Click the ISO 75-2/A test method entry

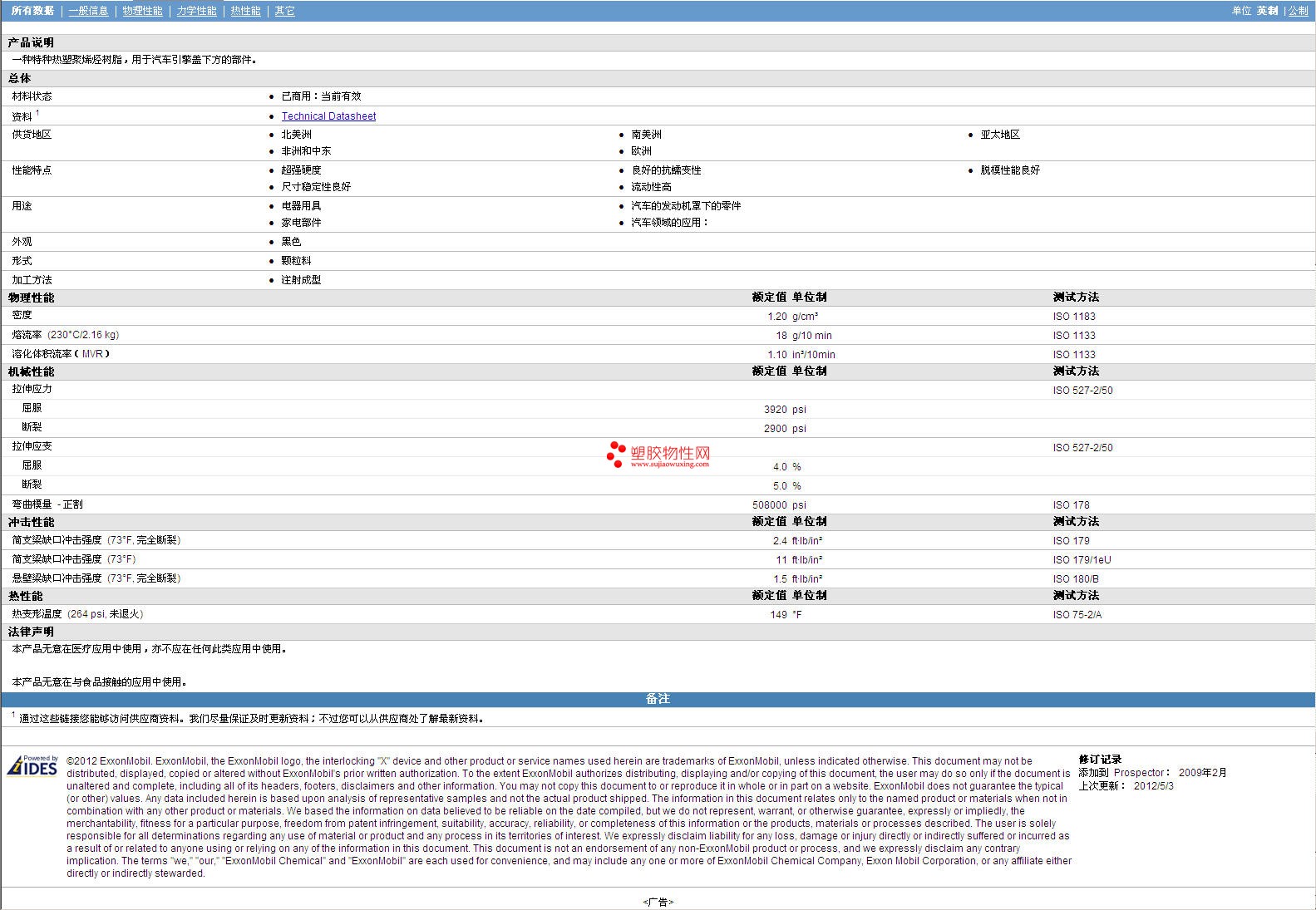(1077, 615)
